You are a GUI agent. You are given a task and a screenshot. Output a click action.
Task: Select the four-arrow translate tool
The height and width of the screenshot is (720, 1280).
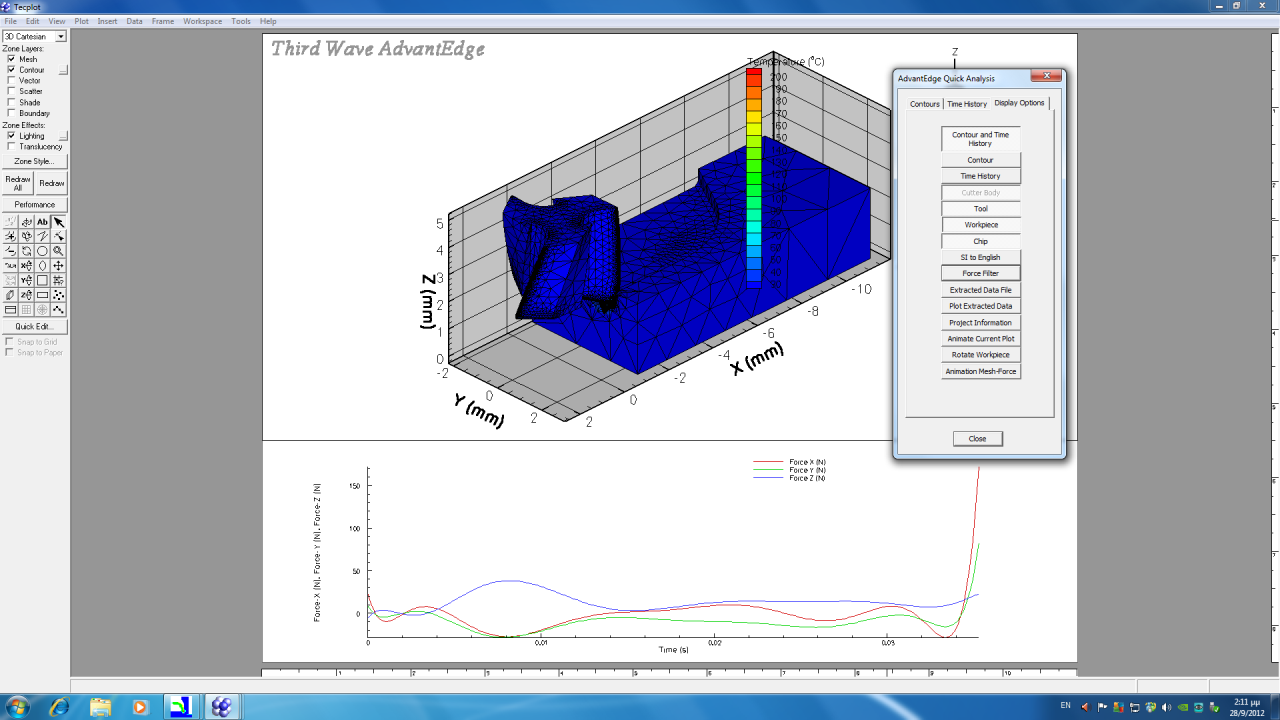(x=58, y=265)
